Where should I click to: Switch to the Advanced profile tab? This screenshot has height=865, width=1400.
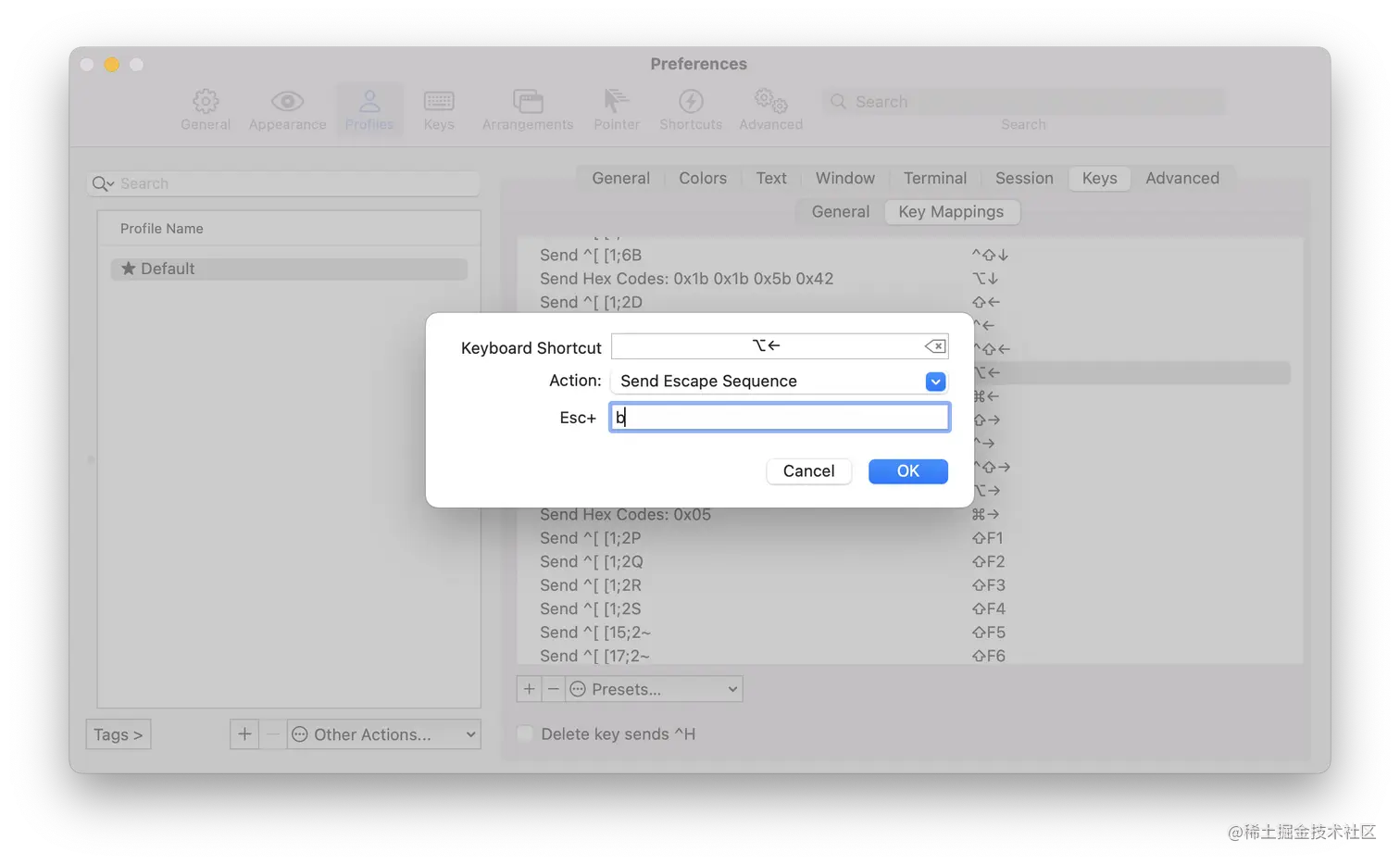tap(1182, 179)
